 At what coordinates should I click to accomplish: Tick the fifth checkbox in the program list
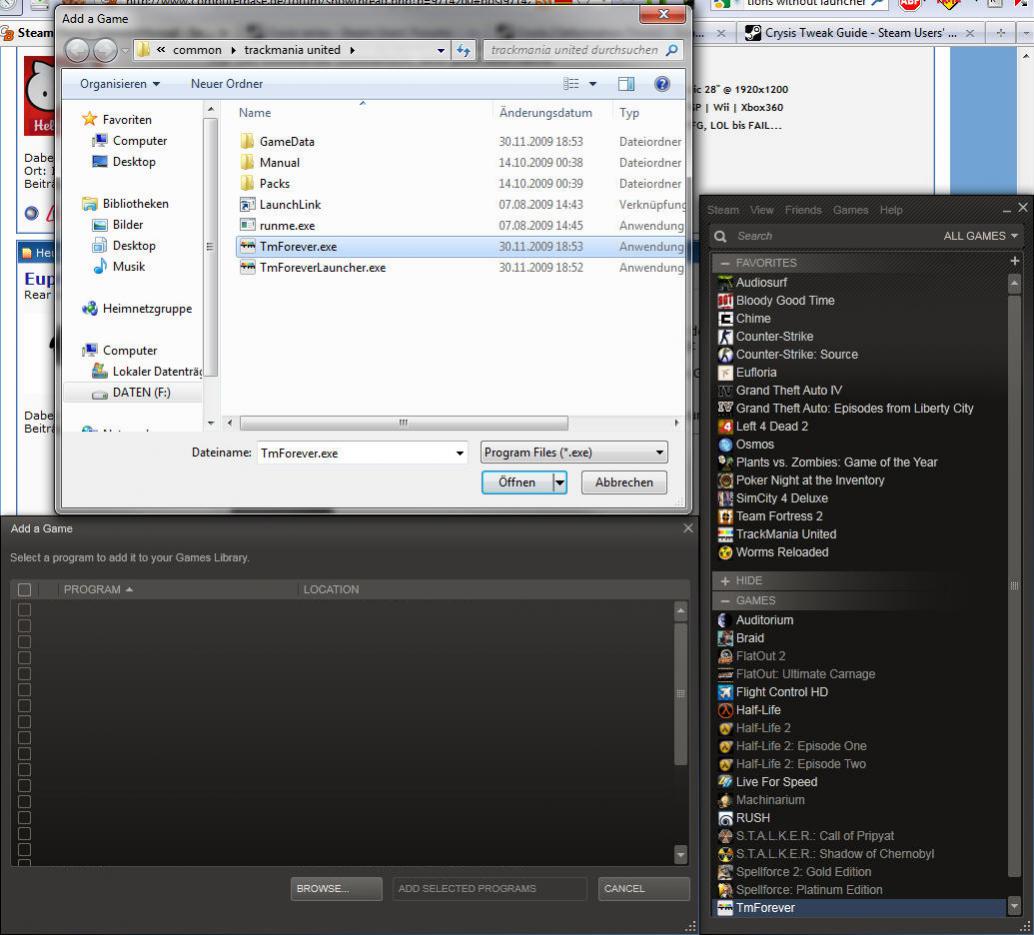pyautogui.click(x=24, y=674)
